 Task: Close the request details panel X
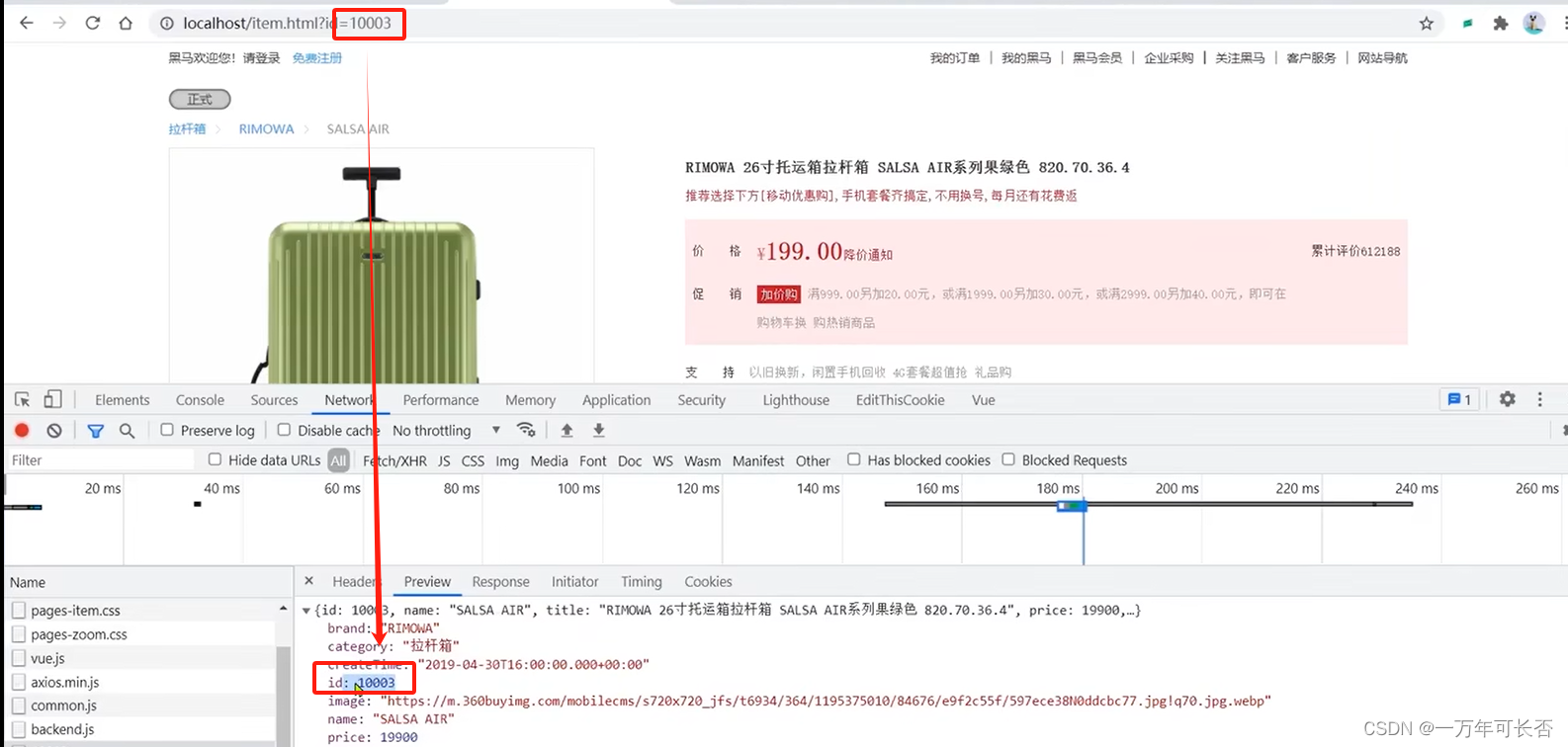pyautogui.click(x=308, y=581)
